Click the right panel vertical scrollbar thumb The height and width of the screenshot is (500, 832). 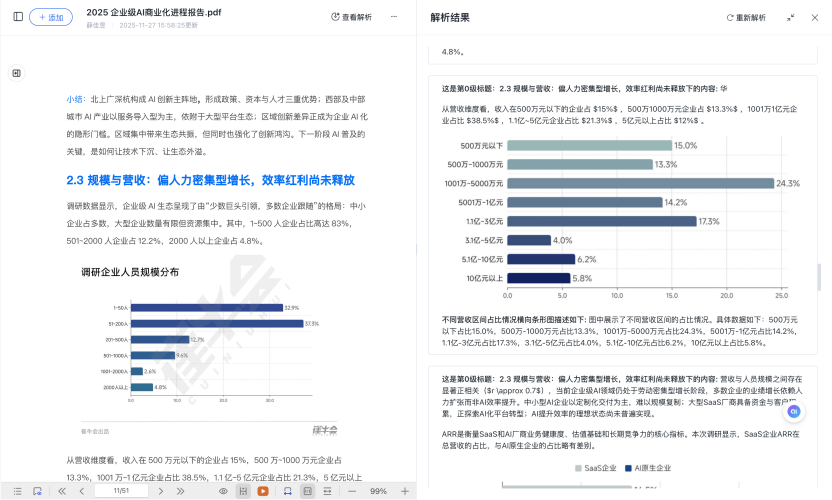tap(819, 277)
